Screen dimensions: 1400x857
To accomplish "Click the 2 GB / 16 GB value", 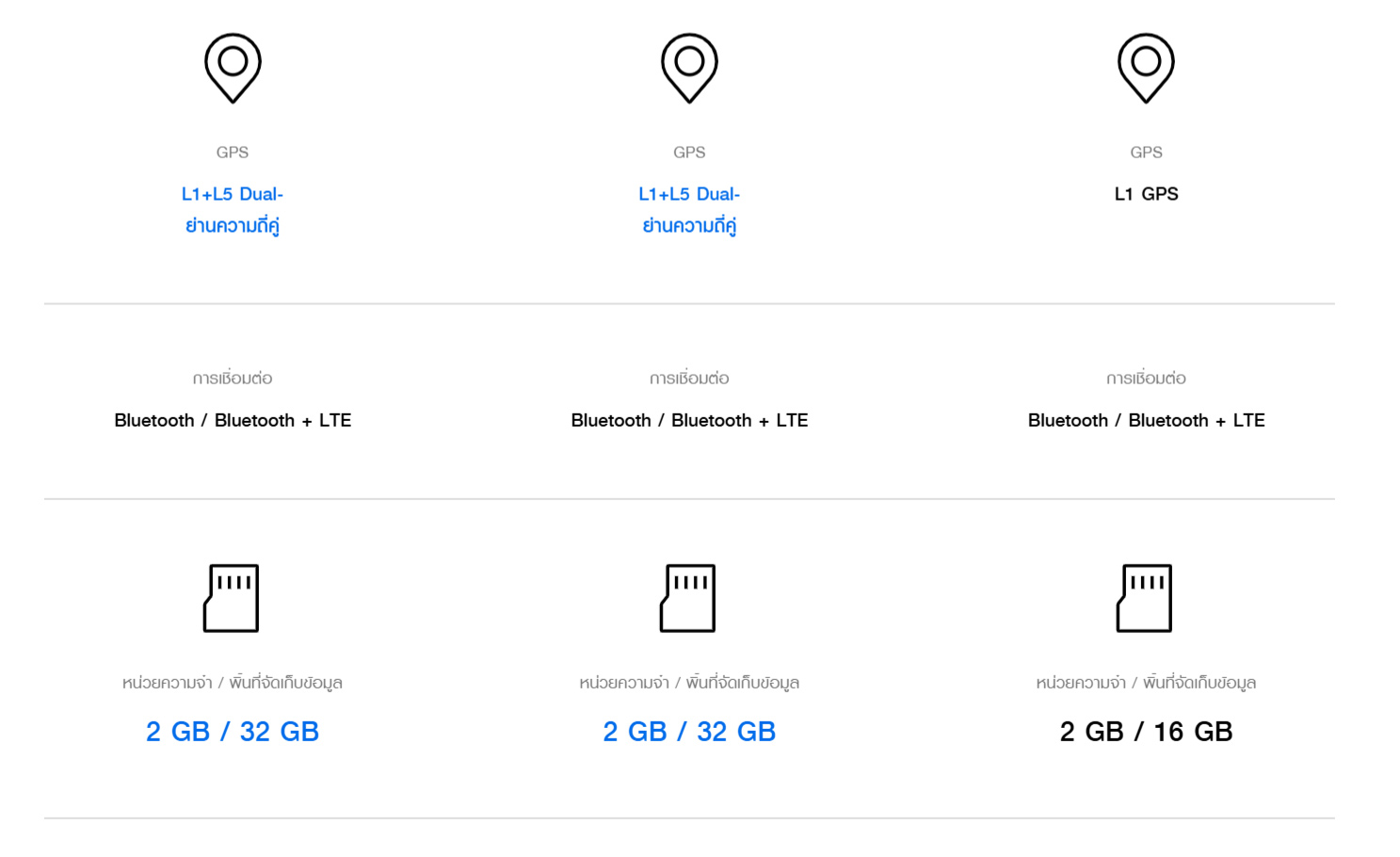I will (x=1146, y=732).
